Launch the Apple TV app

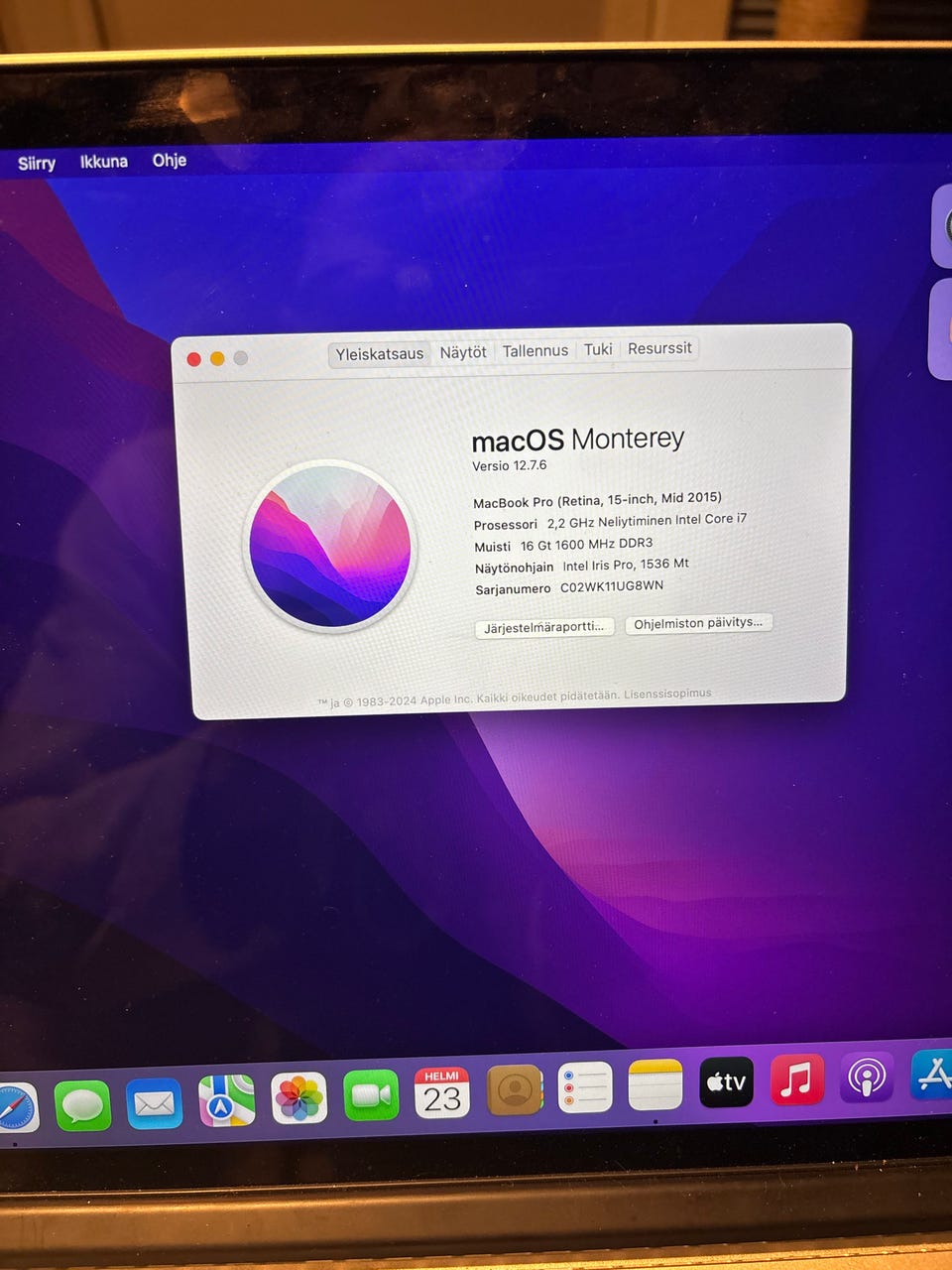click(x=727, y=1081)
